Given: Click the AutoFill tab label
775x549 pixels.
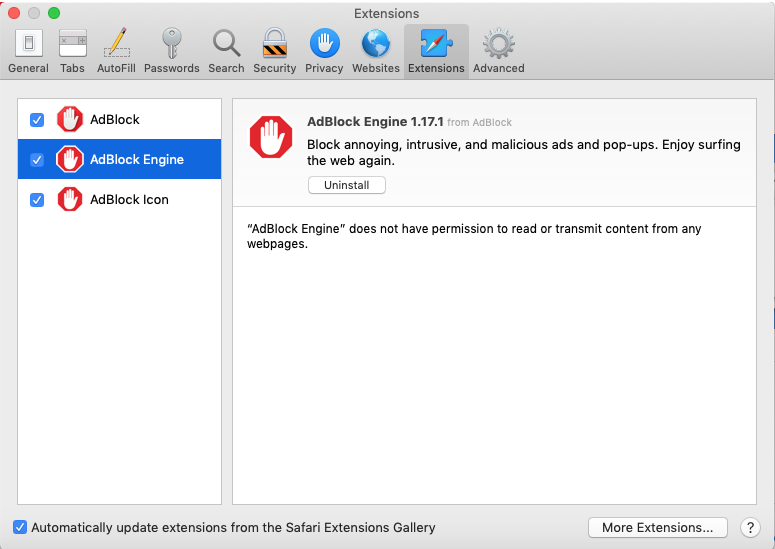Looking at the screenshot, I should click(x=116, y=68).
